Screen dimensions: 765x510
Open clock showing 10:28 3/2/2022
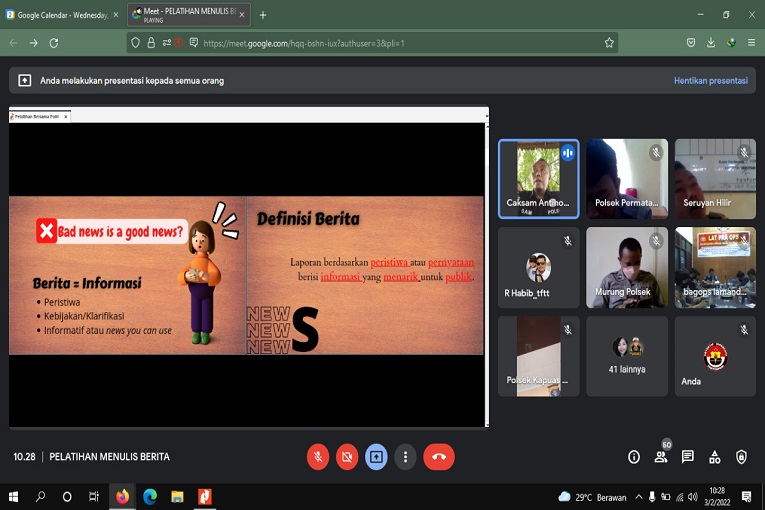point(717,496)
